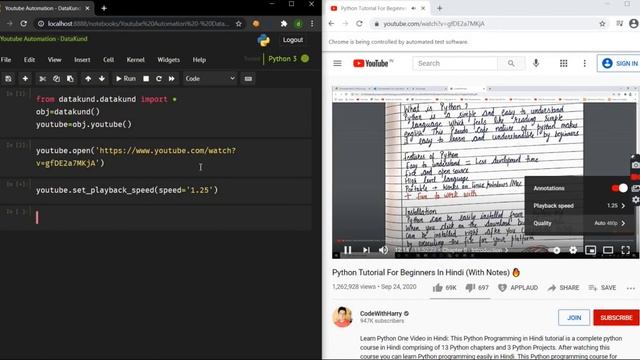Click the YouTube Search field

pyautogui.click(x=455, y=63)
